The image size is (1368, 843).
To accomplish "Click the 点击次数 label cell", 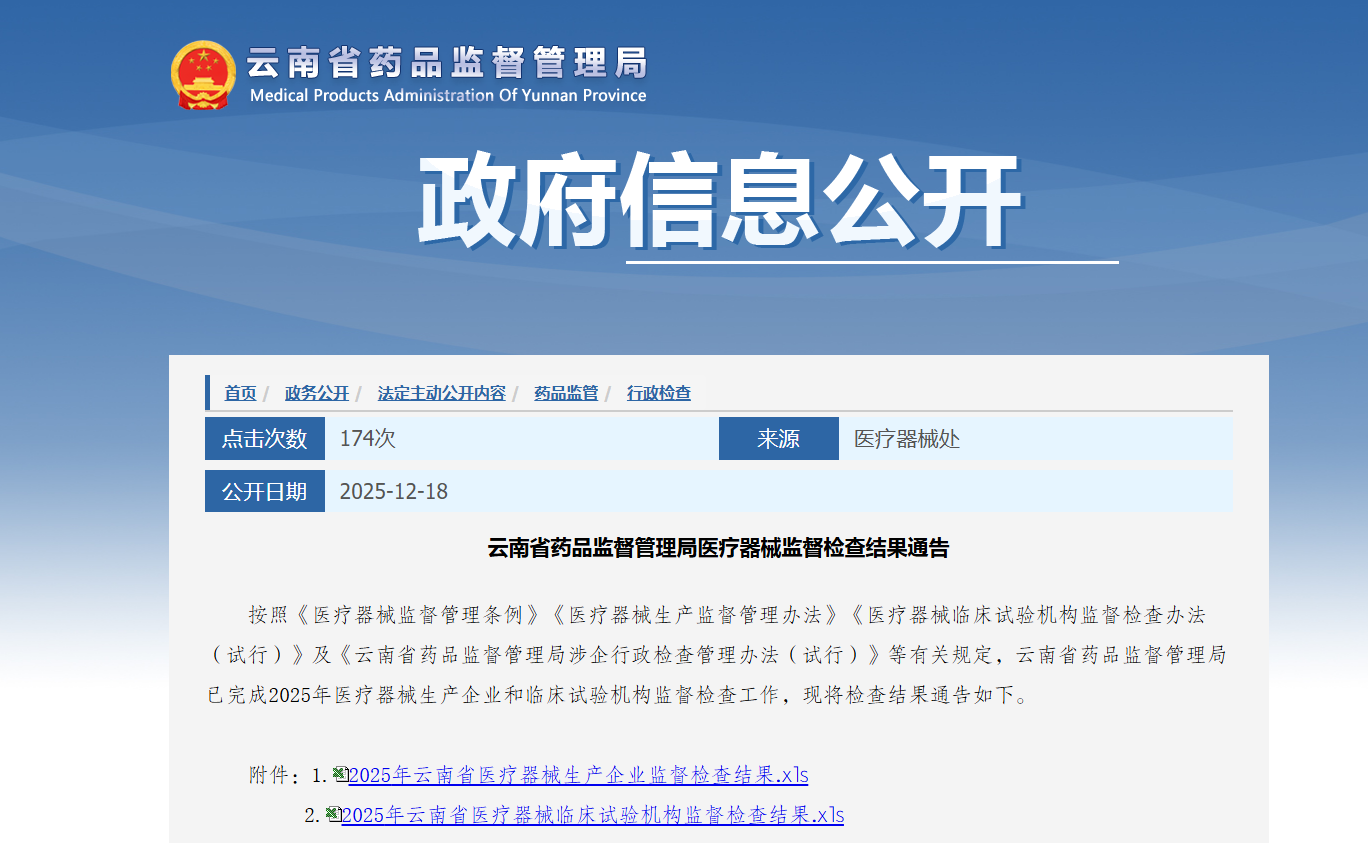I will click(265, 439).
